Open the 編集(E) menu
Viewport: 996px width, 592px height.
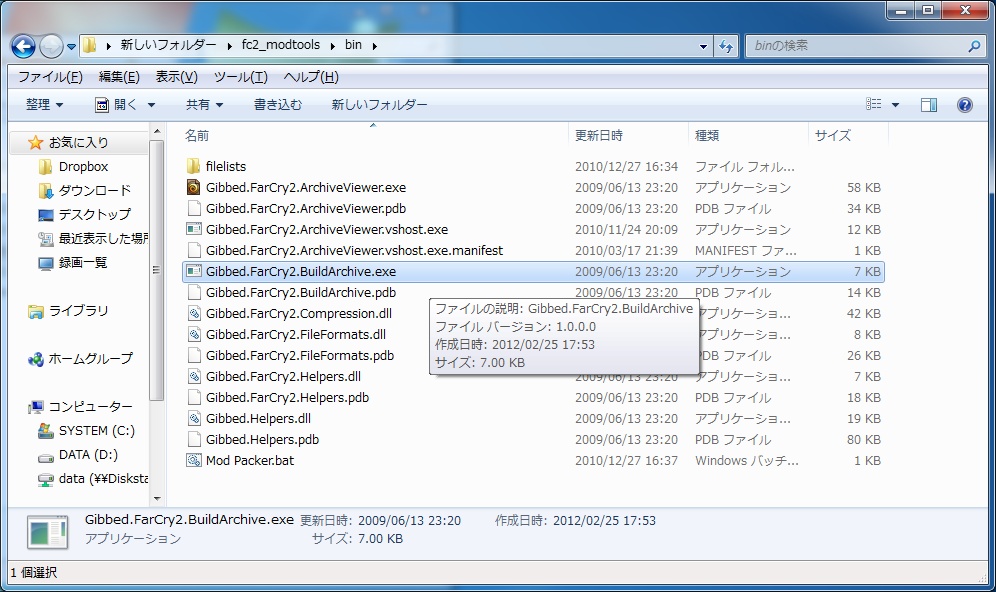[119, 77]
